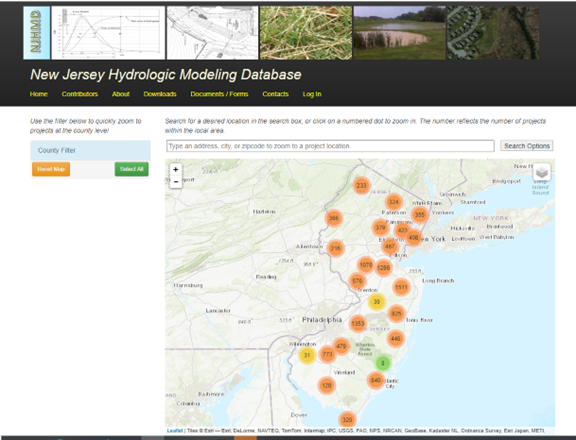Screen dimensions: 576x440
Task: Click the 408 project cluster marker
Action: (414, 238)
